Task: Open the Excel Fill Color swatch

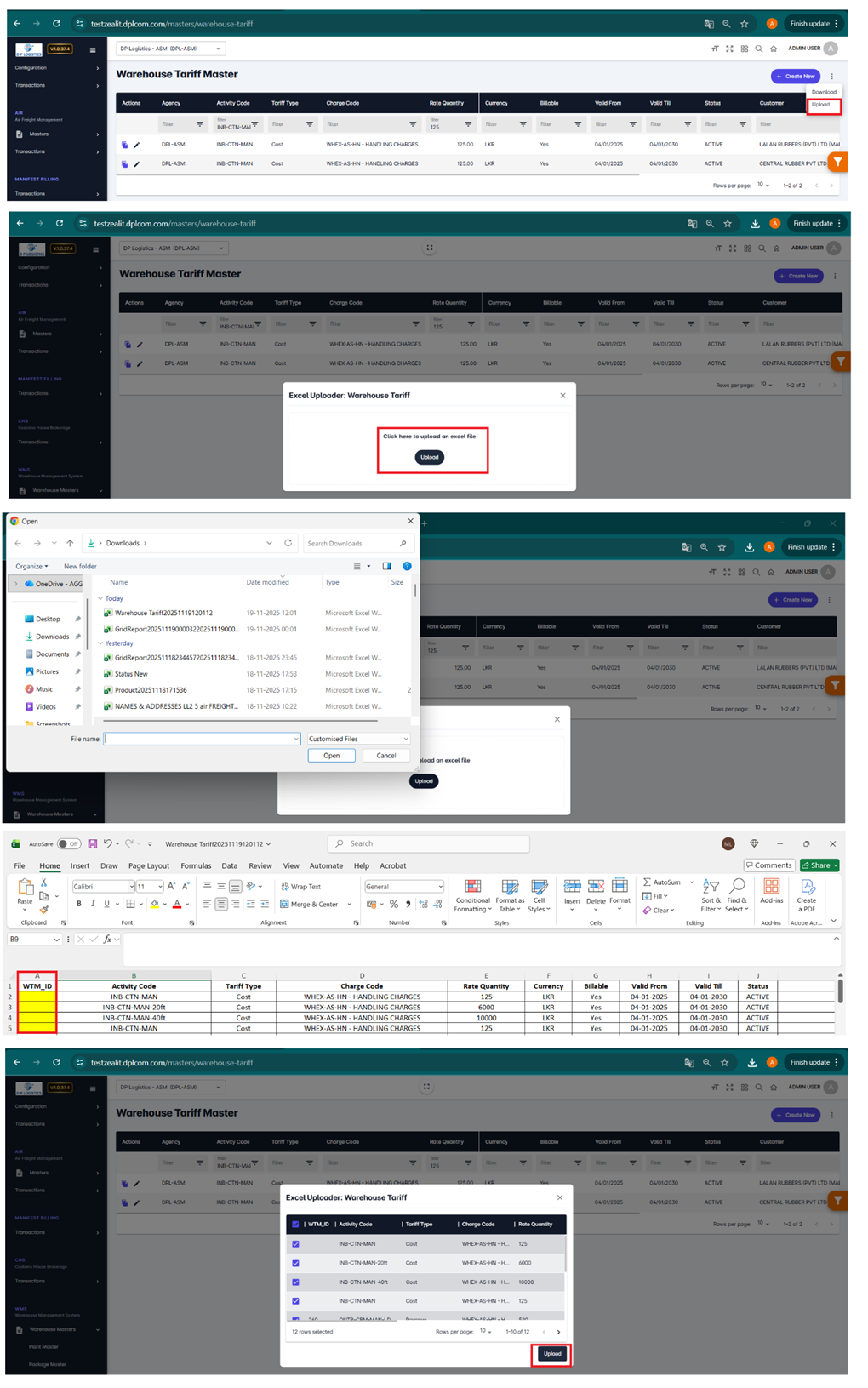Action: pyautogui.click(x=155, y=904)
